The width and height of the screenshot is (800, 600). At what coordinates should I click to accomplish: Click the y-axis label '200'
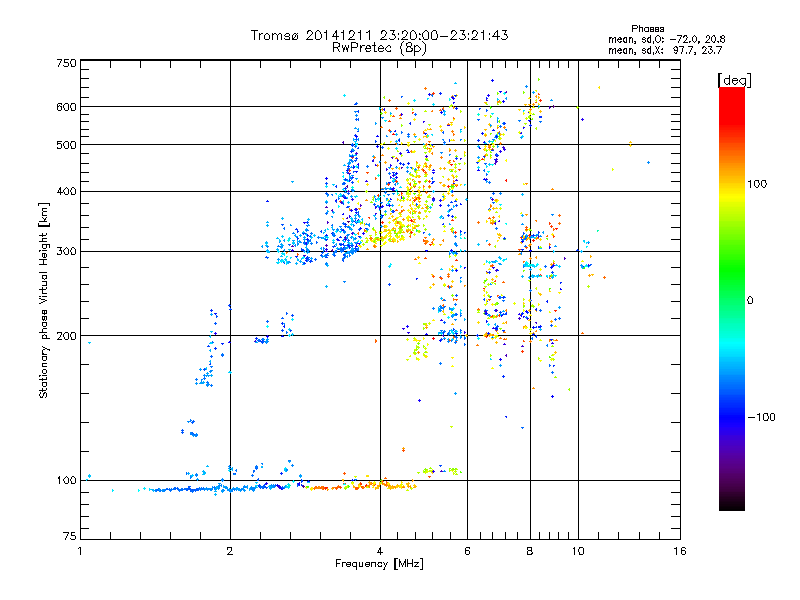pos(66,336)
